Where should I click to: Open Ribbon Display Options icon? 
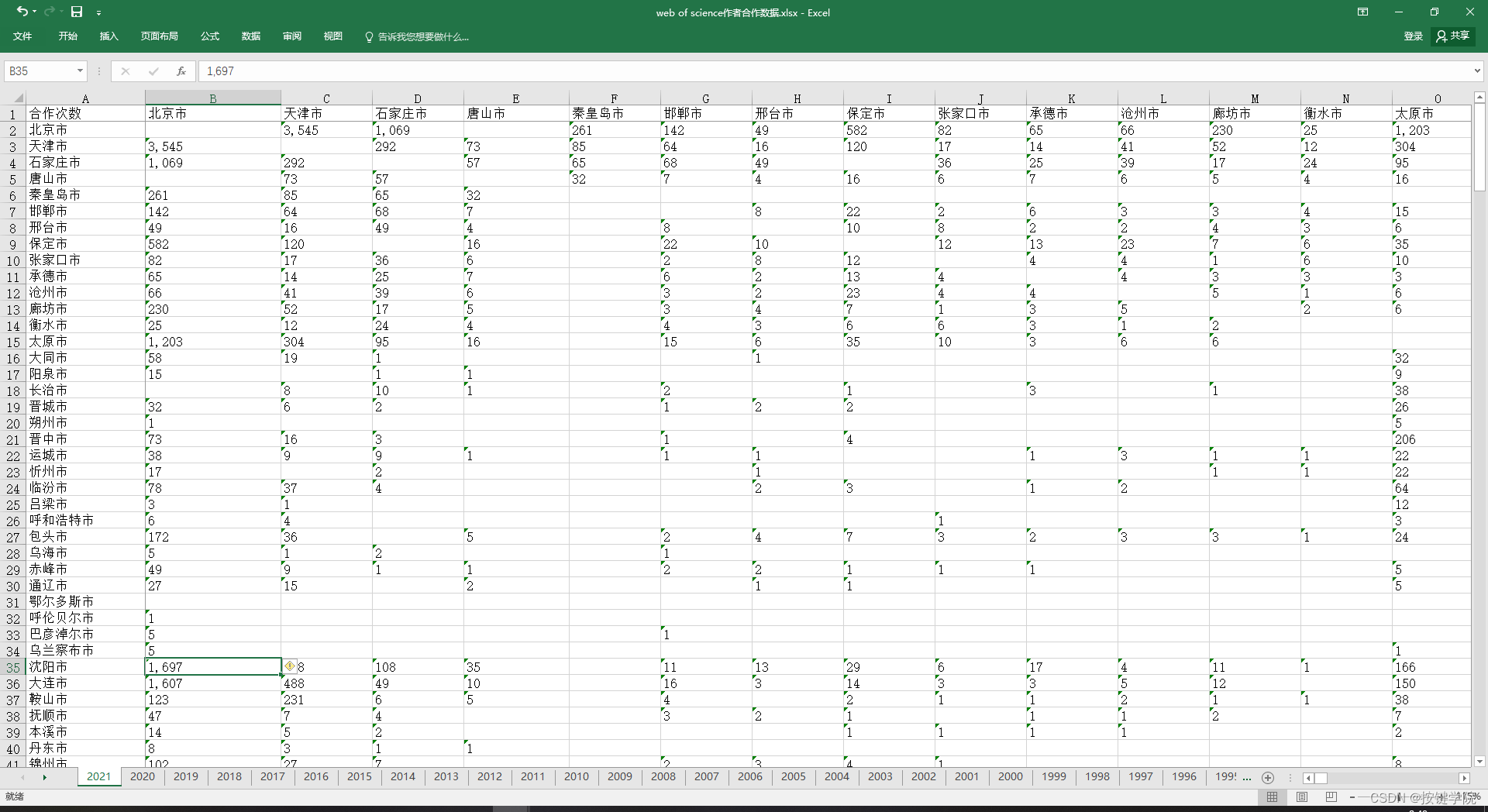(x=1362, y=12)
